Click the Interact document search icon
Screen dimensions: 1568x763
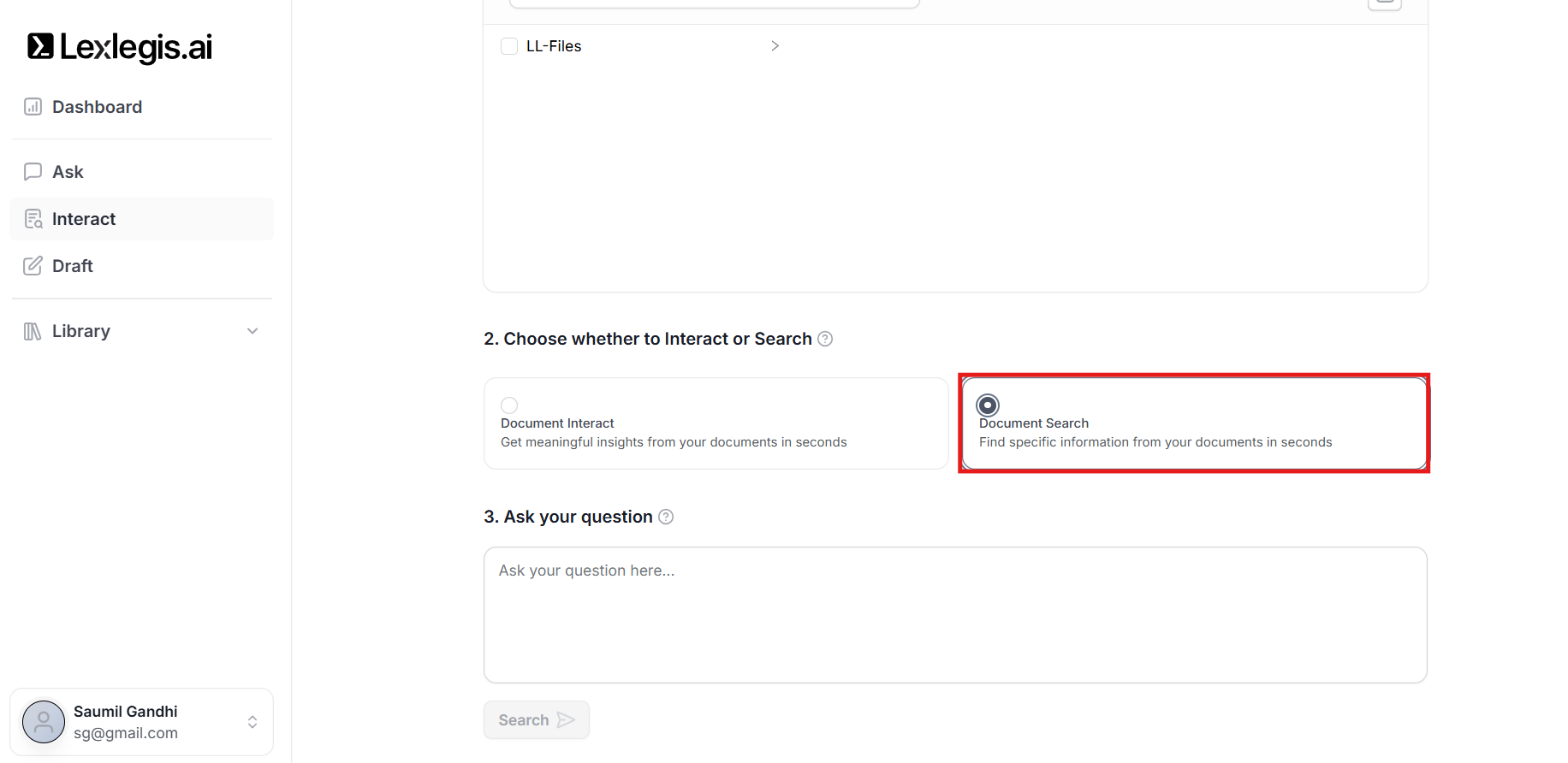[x=33, y=219]
